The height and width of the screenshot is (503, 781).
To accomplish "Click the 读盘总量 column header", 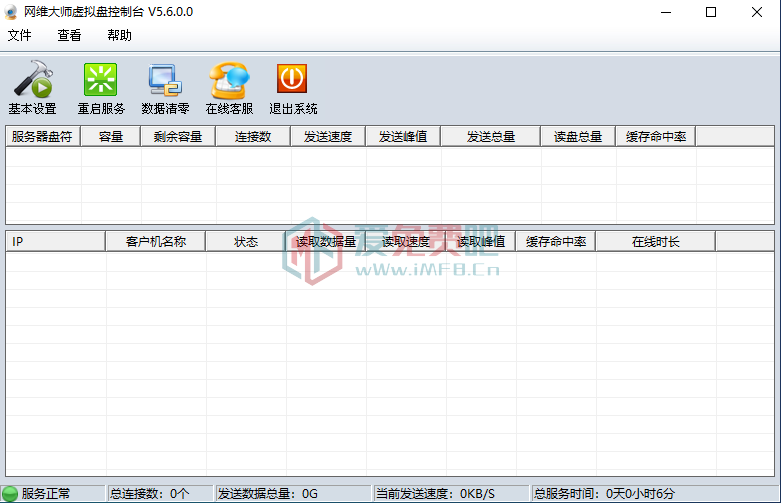I will [x=578, y=136].
